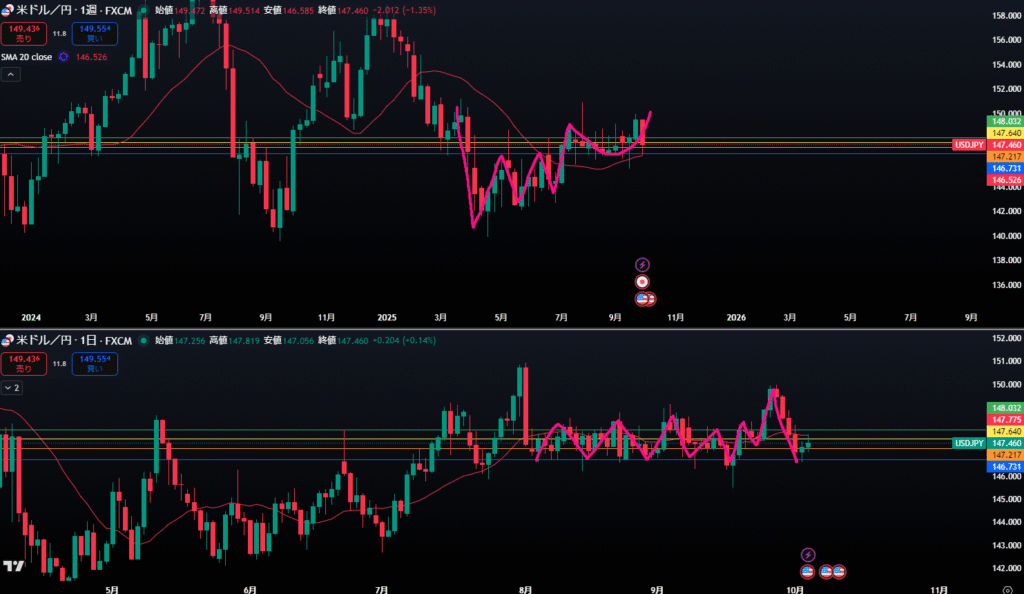Click the US flag icon beside the weekly chart title

(9, 8)
